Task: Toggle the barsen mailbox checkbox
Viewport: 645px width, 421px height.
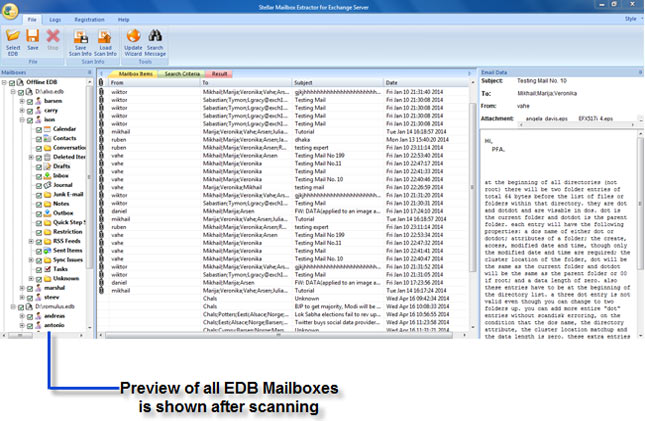Action: click(30, 101)
